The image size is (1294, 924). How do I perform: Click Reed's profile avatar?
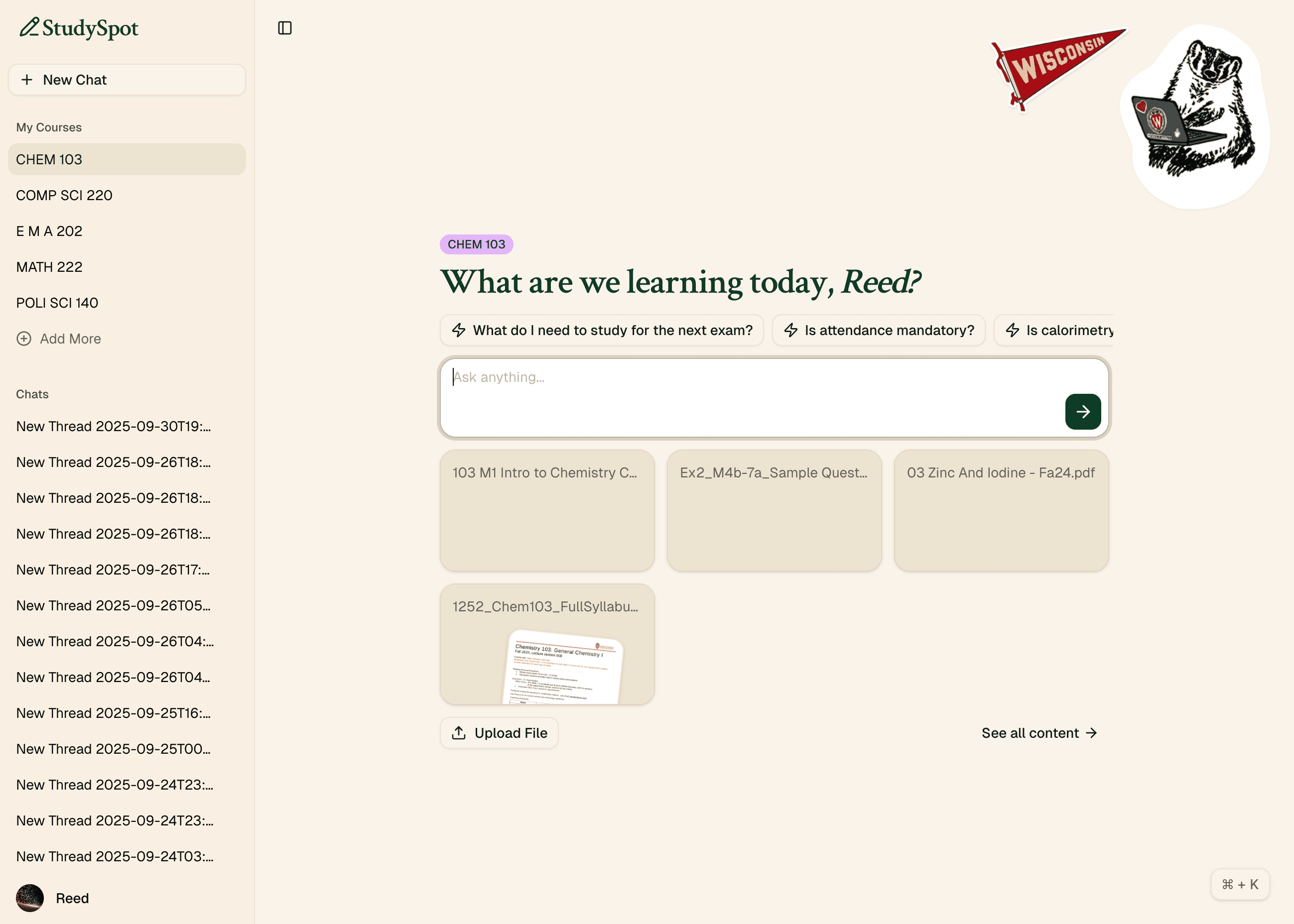click(x=29, y=898)
